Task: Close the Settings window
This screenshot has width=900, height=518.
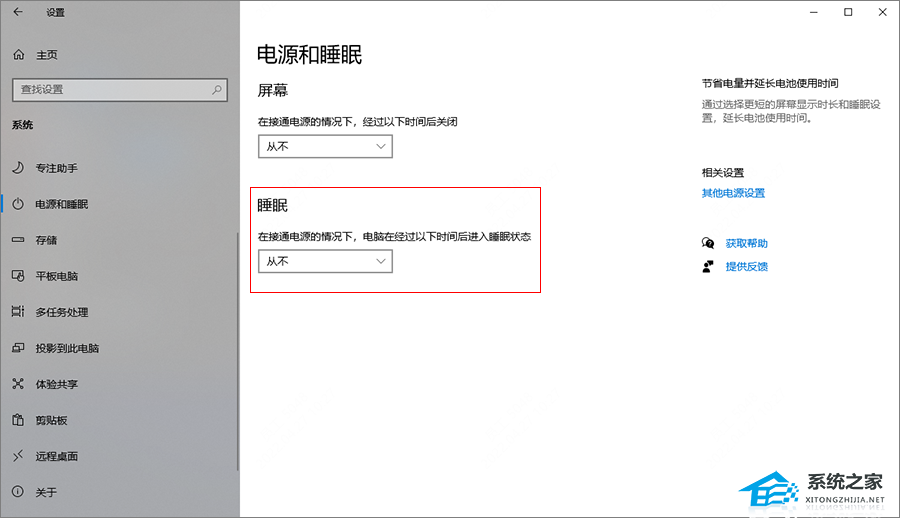Action: click(x=883, y=12)
